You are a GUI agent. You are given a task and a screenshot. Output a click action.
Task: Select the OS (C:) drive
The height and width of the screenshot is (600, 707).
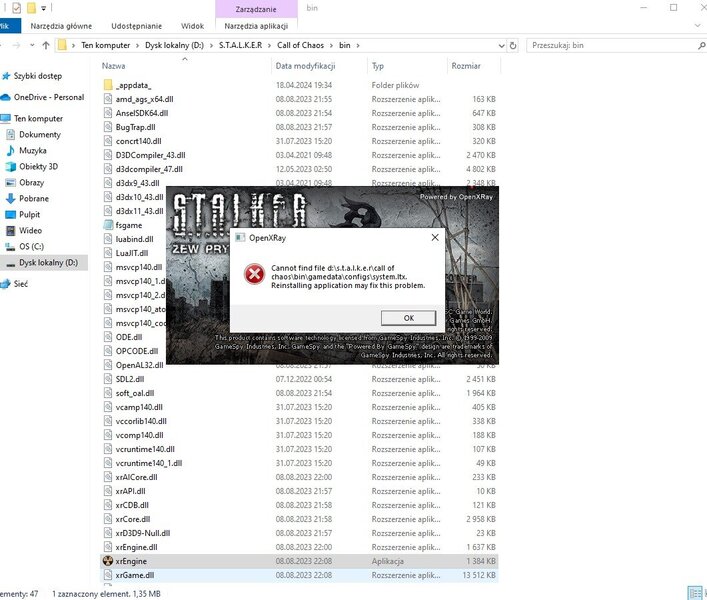click(x=32, y=246)
